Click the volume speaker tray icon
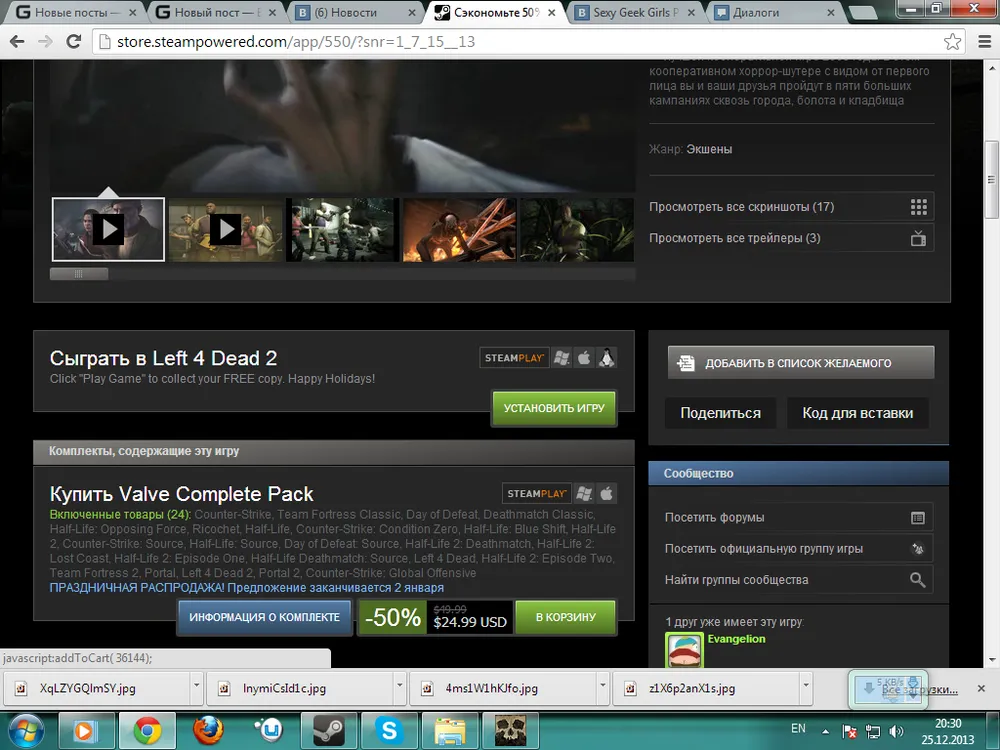This screenshot has height=750, width=1000. pos(896,731)
